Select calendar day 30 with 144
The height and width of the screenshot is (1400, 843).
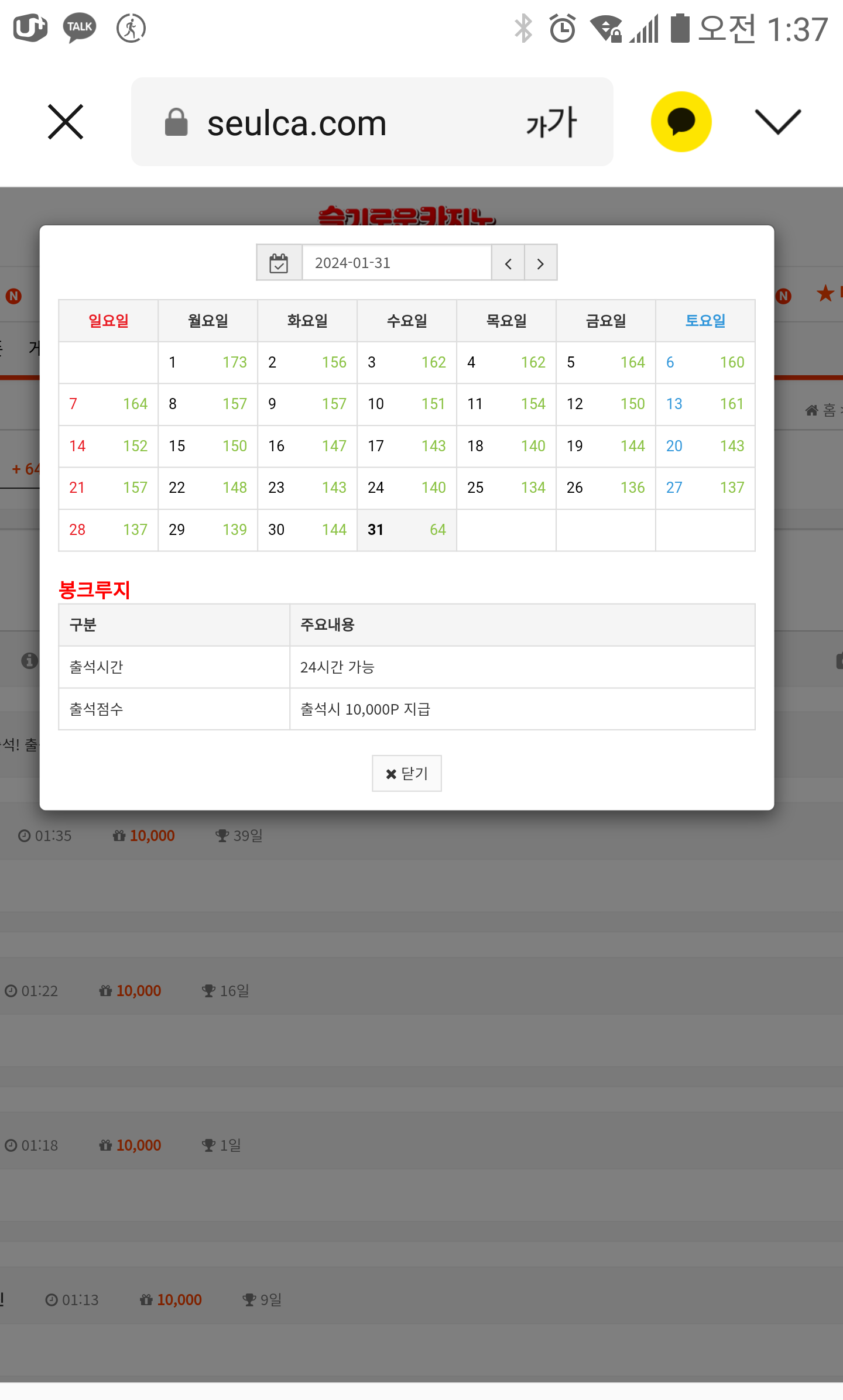(307, 530)
